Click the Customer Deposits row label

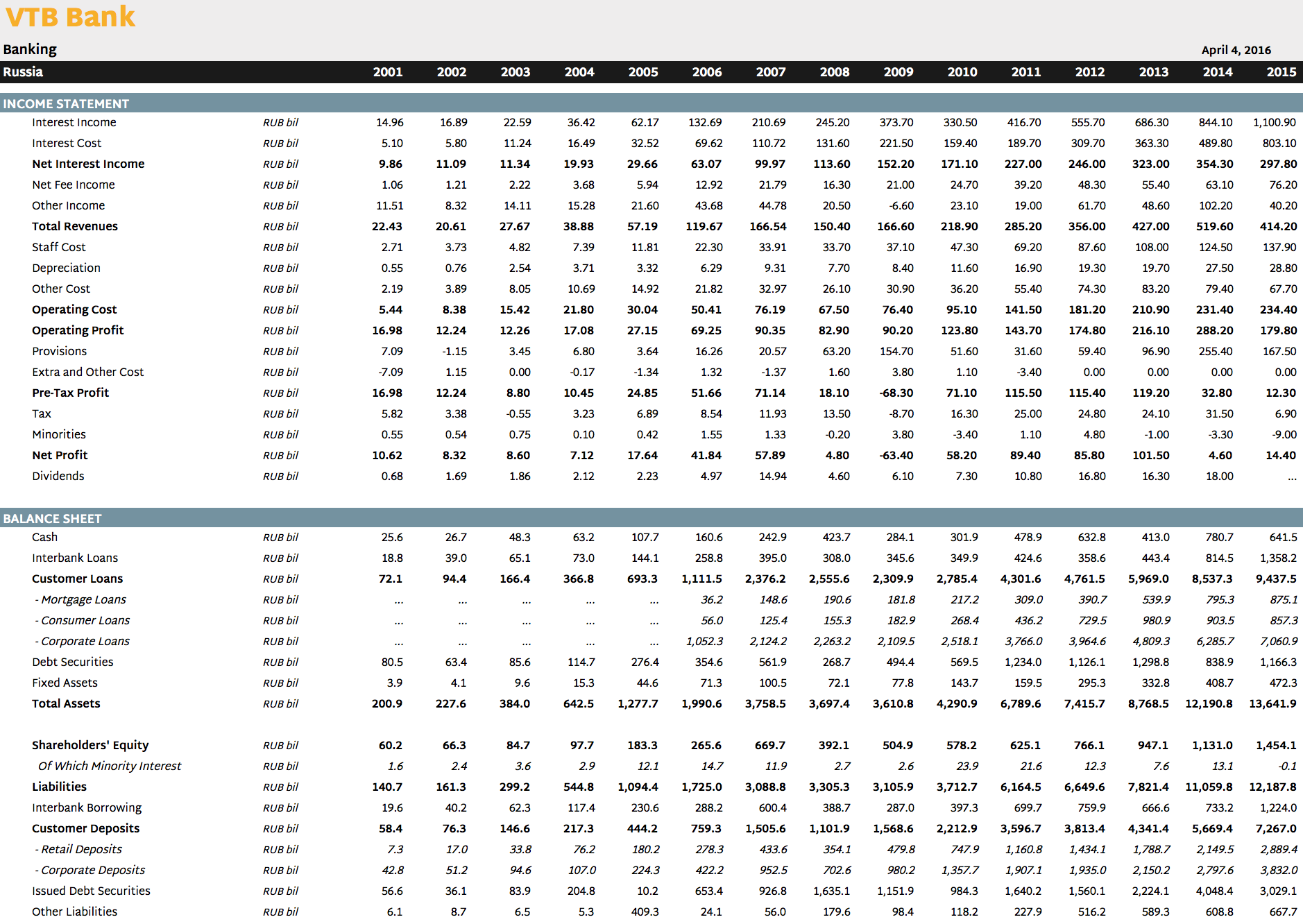point(85,828)
